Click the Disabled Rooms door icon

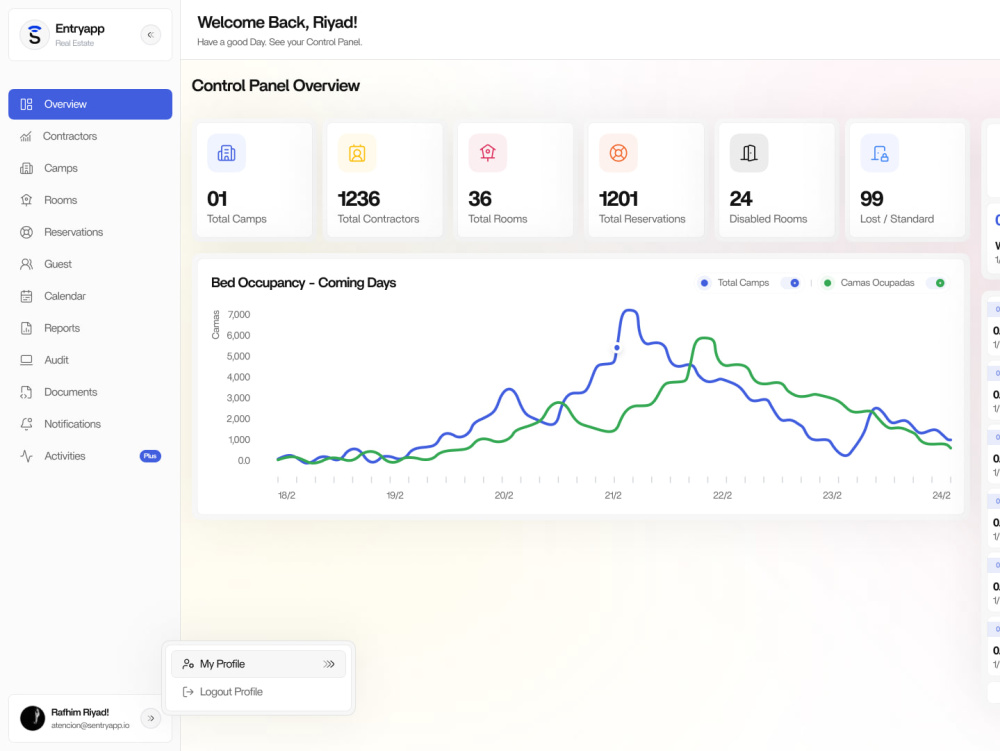coord(749,153)
